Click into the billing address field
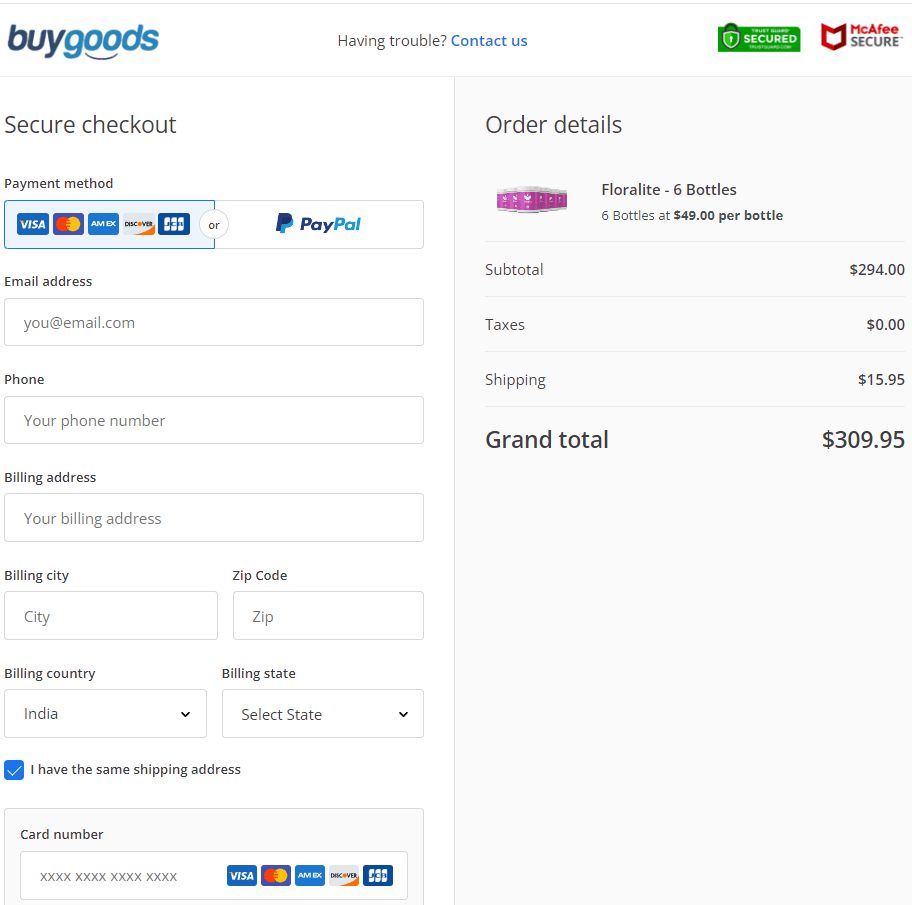The height and width of the screenshot is (905, 912). click(x=213, y=518)
